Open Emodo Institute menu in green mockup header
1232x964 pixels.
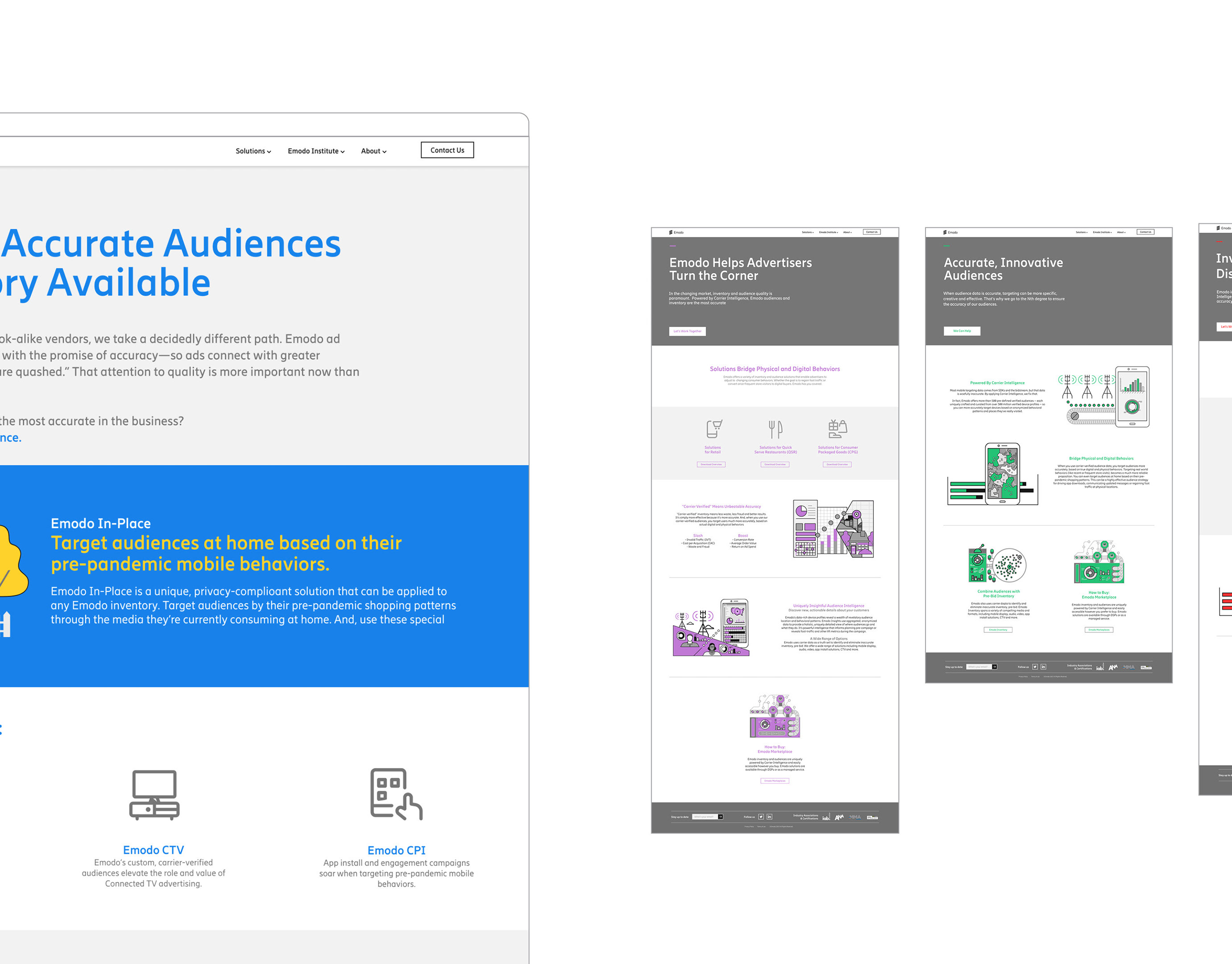pos(1102,232)
